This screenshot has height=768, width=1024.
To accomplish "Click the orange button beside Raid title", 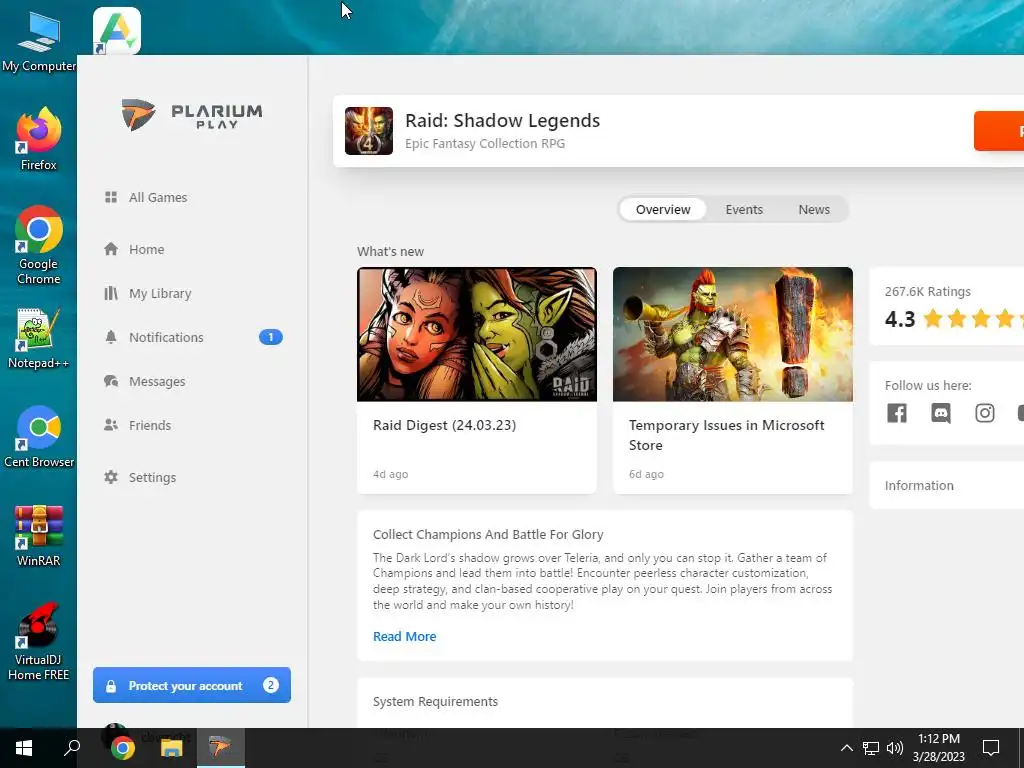I will [x=999, y=131].
